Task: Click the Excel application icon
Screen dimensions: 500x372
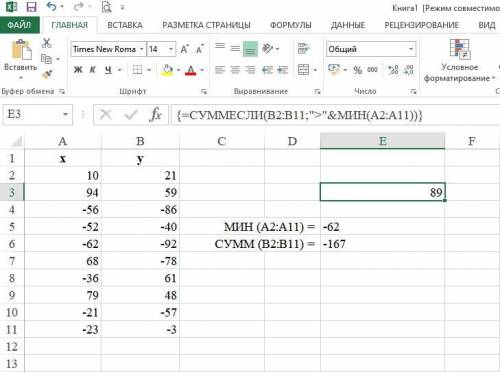Action: point(12,6)
